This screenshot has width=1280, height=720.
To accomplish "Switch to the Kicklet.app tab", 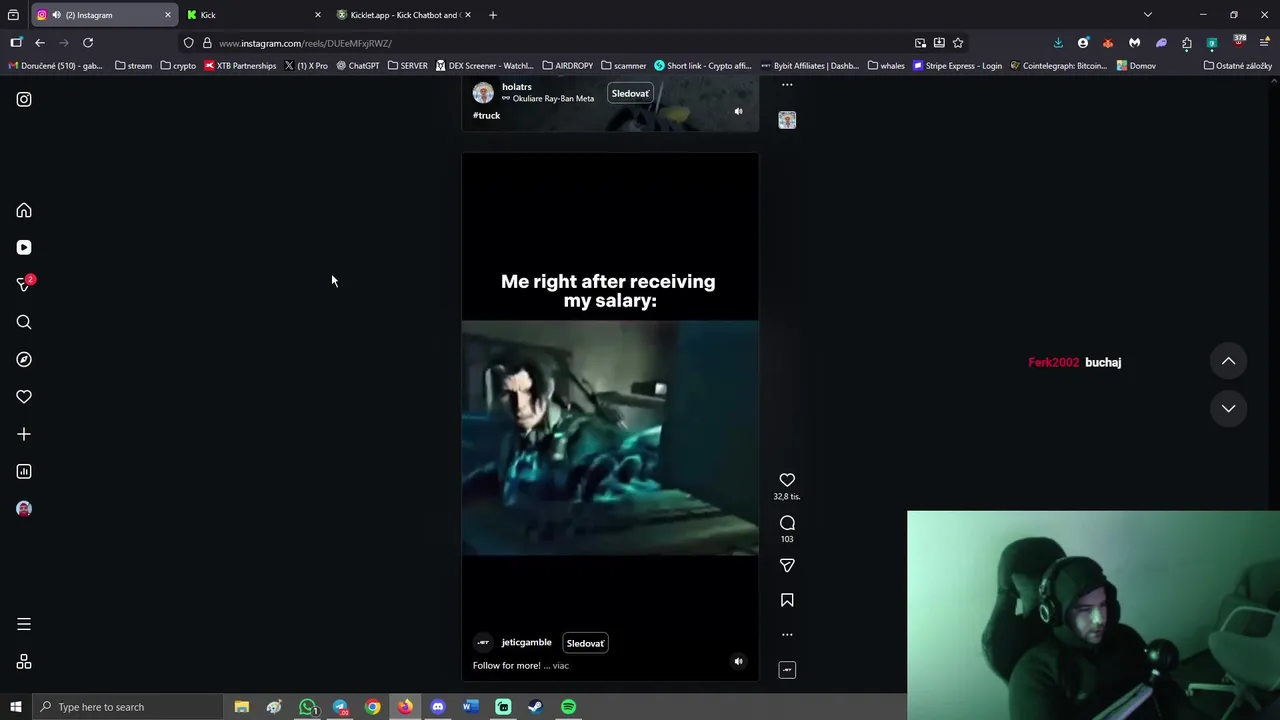I will (404, 15).
